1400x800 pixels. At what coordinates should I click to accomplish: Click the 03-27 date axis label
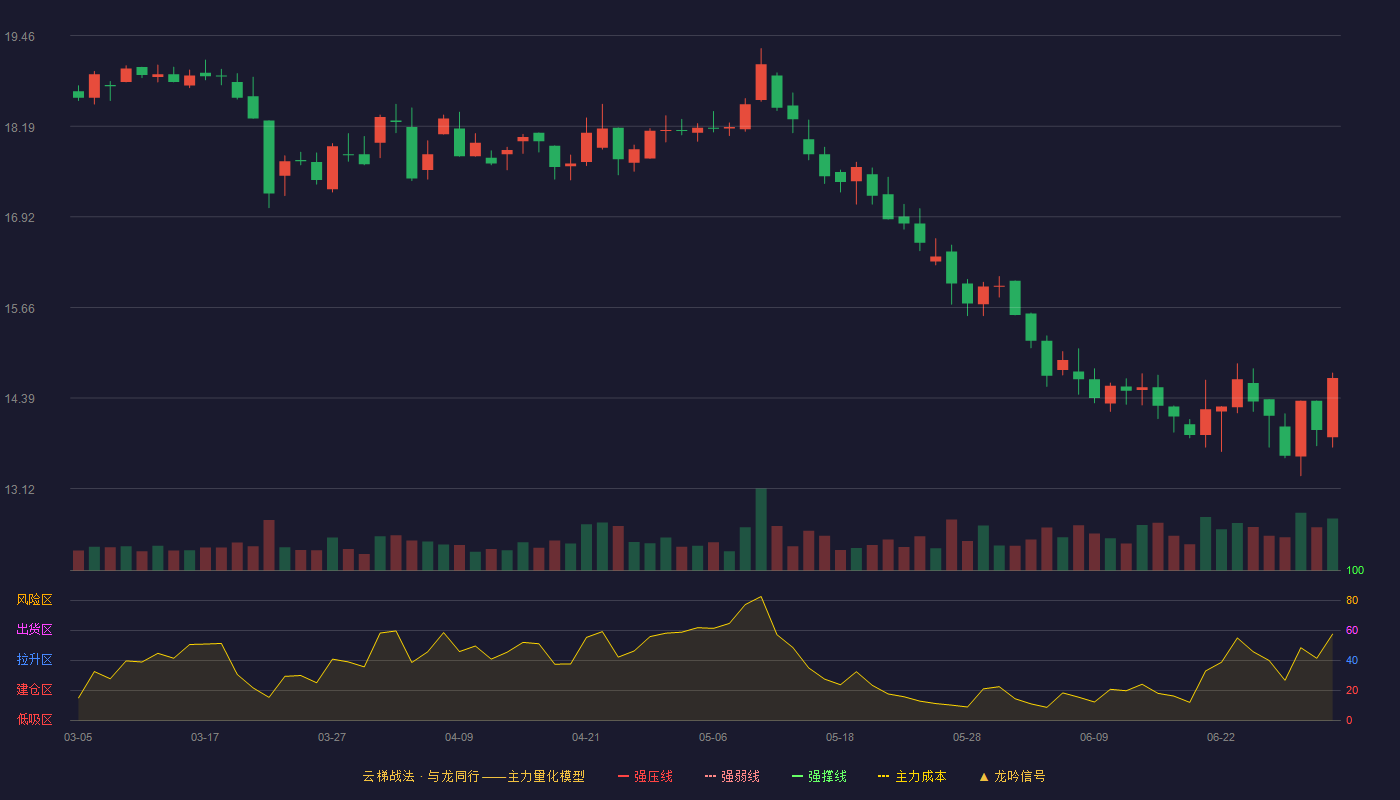(332, 737)
